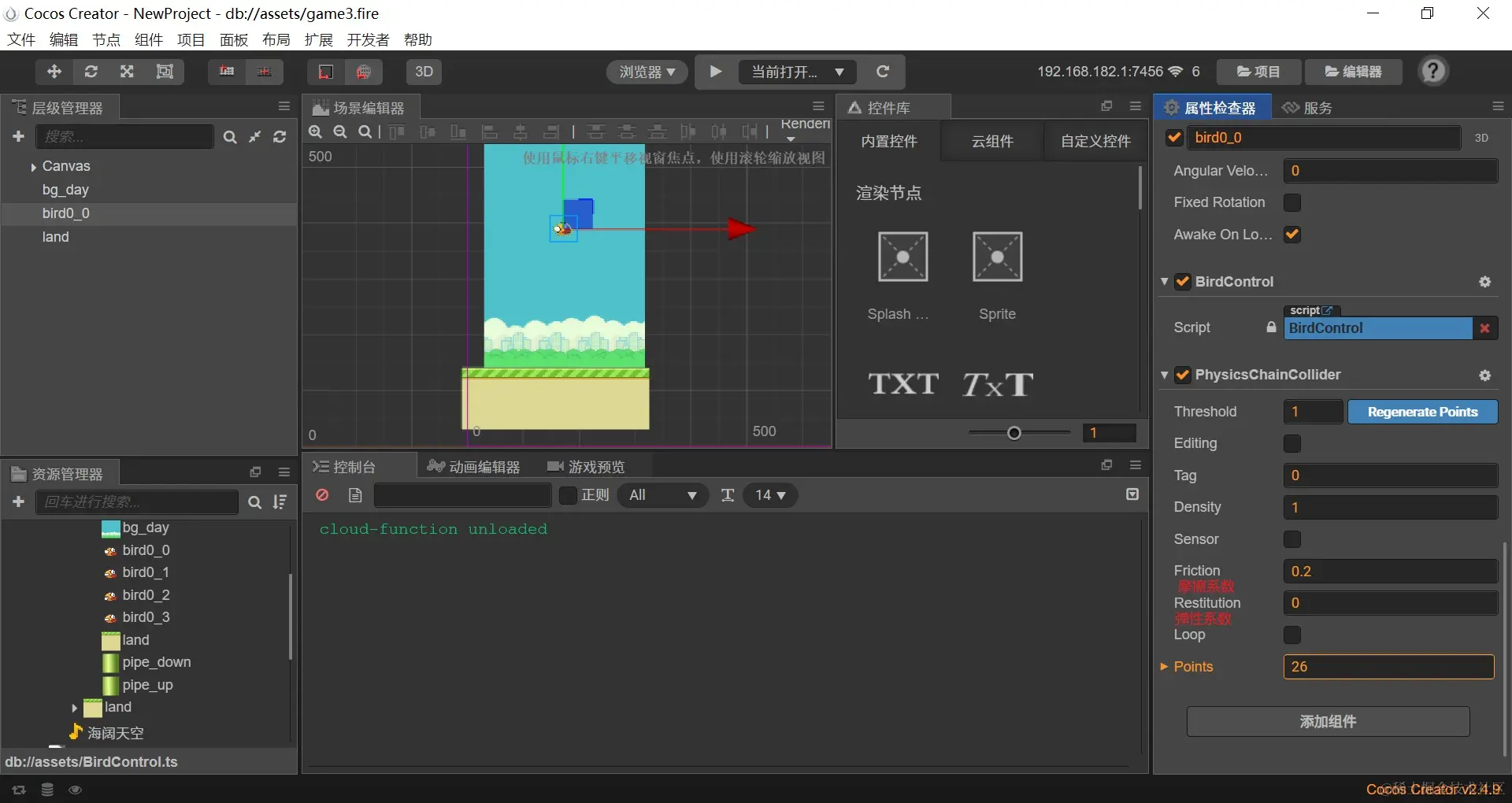The height and width of the screenshot is (803, 1512).
Task: Open PhysicsChainCollider gear settings
Action: [1485, 376]
